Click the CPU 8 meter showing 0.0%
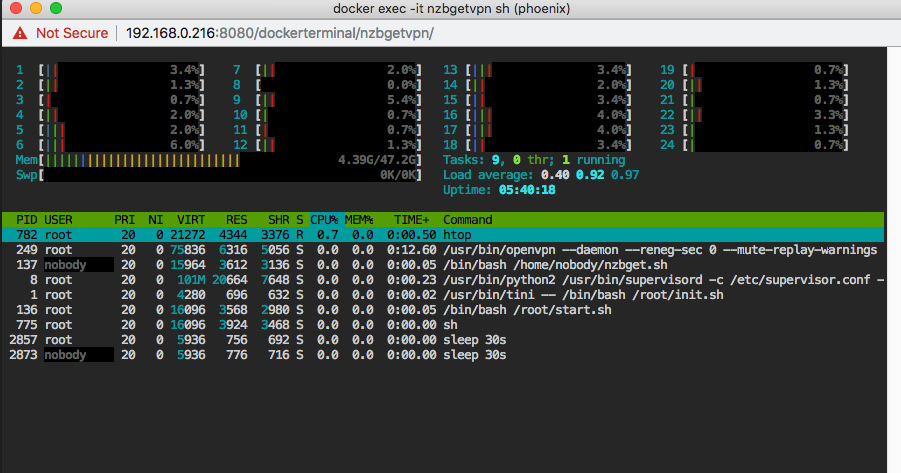The height and width of the screenshot is (473, 901). pyautogui.click(x=327, y=84)
